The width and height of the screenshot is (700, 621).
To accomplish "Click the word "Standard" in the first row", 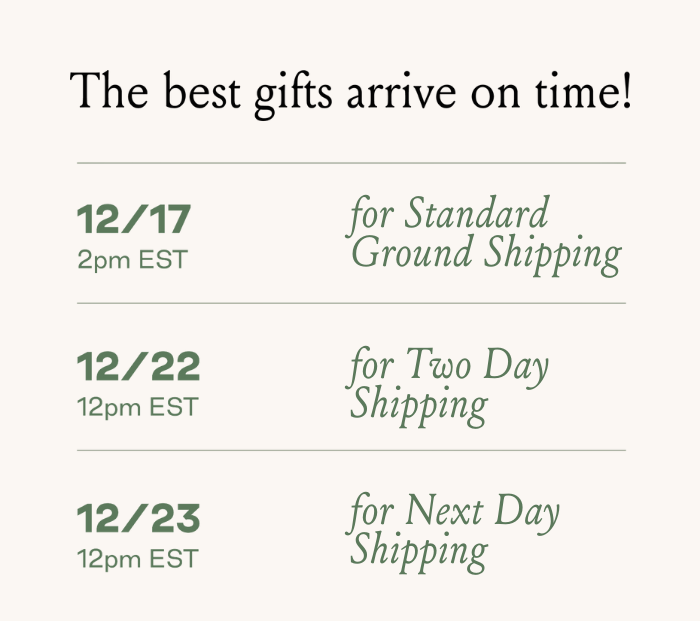I will coord(477,214).
